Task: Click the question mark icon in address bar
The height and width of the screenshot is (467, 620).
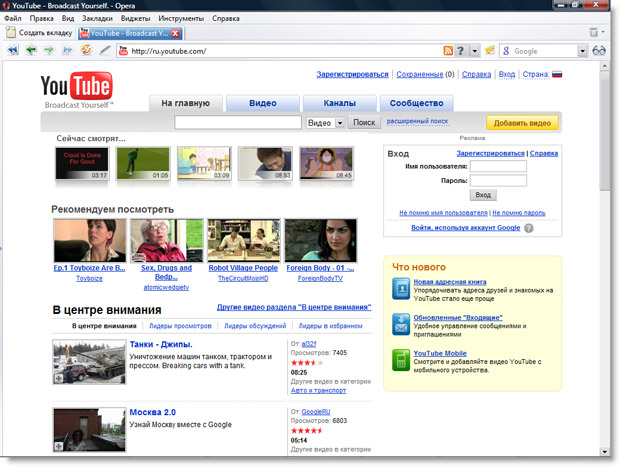Action: [460, 51]
